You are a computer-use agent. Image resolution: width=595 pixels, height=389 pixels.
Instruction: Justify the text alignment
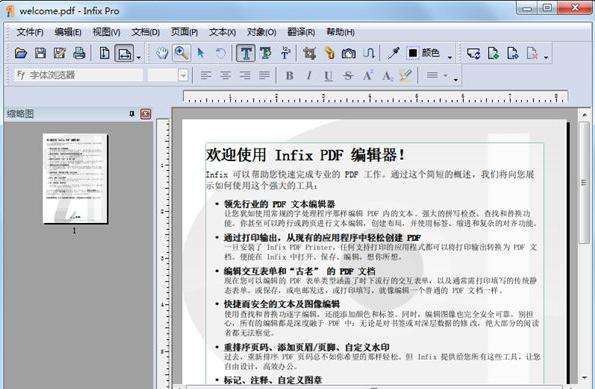click(264, 76)
